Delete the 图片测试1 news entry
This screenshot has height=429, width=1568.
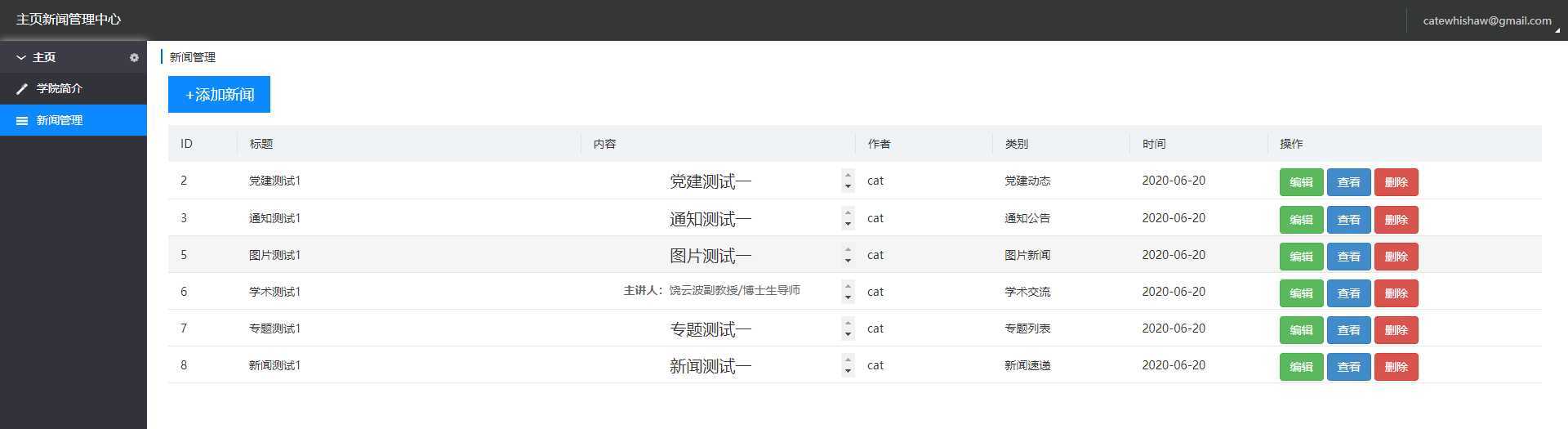click(x=1396, y=256)
